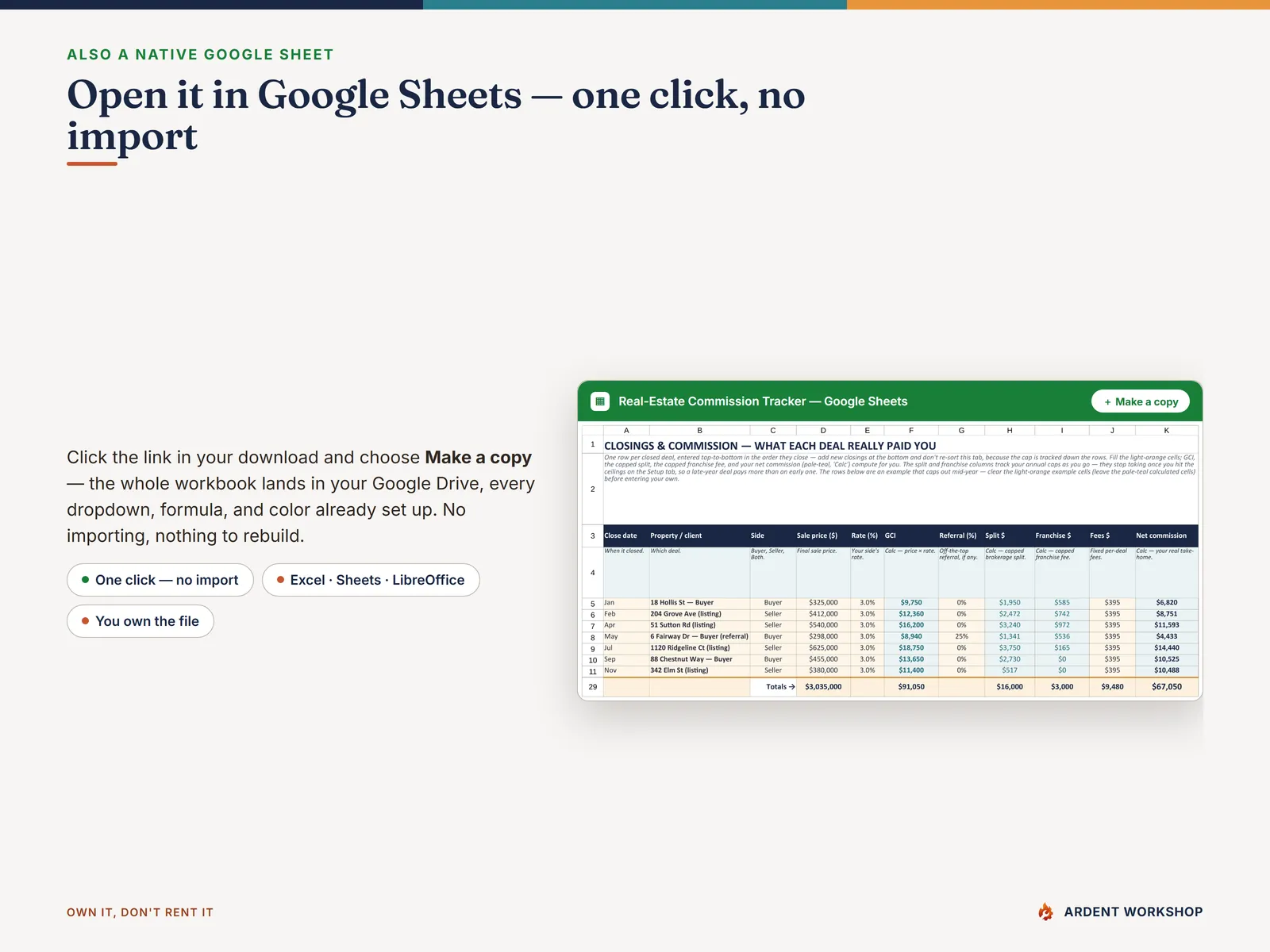Select the 'Jan' close date cell
The image size is (1270, 952).
click(626, 603)
